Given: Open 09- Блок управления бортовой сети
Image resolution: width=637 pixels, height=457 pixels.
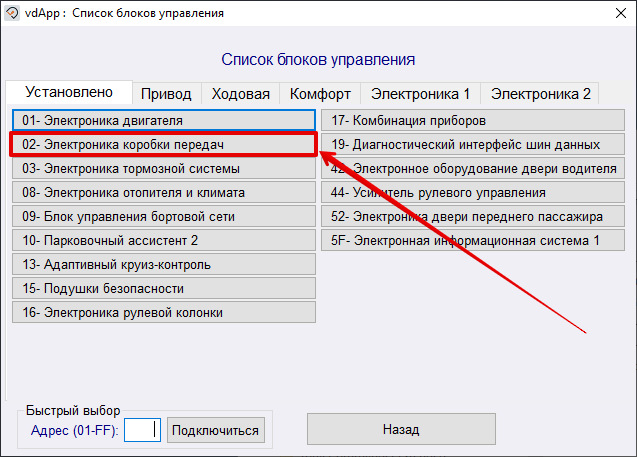Looking at the screenshot, I should [x=164, y=216].
